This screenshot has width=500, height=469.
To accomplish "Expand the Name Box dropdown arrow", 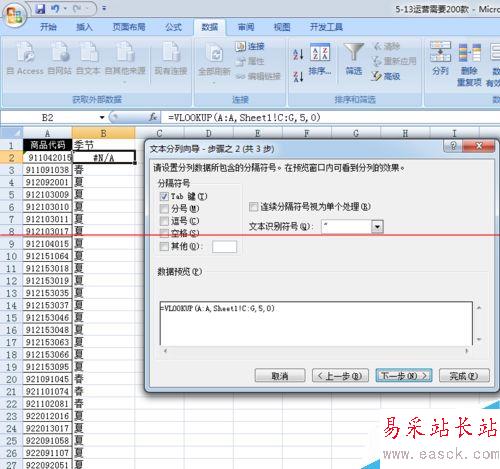I will [x=102, y=118].
